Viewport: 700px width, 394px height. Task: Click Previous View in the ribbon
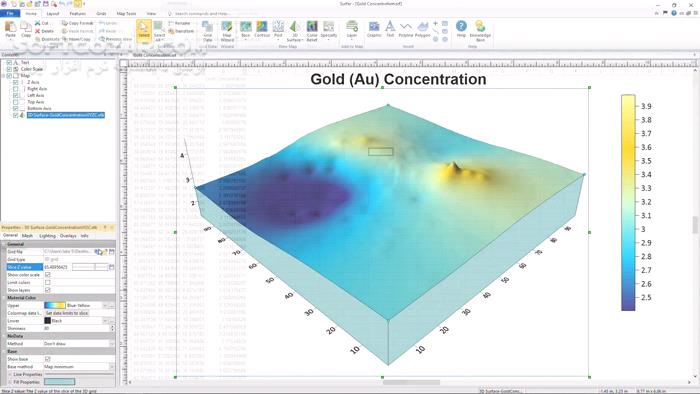coord(116,39)
